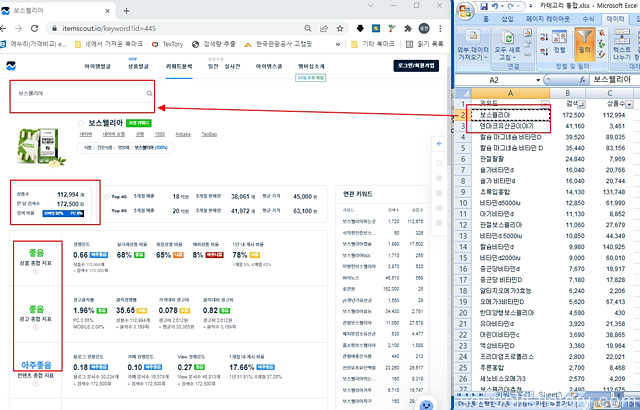This screenshot has height=410, width=640.
Task: Click info icon beside Top 40
Action: coord(107,197)
